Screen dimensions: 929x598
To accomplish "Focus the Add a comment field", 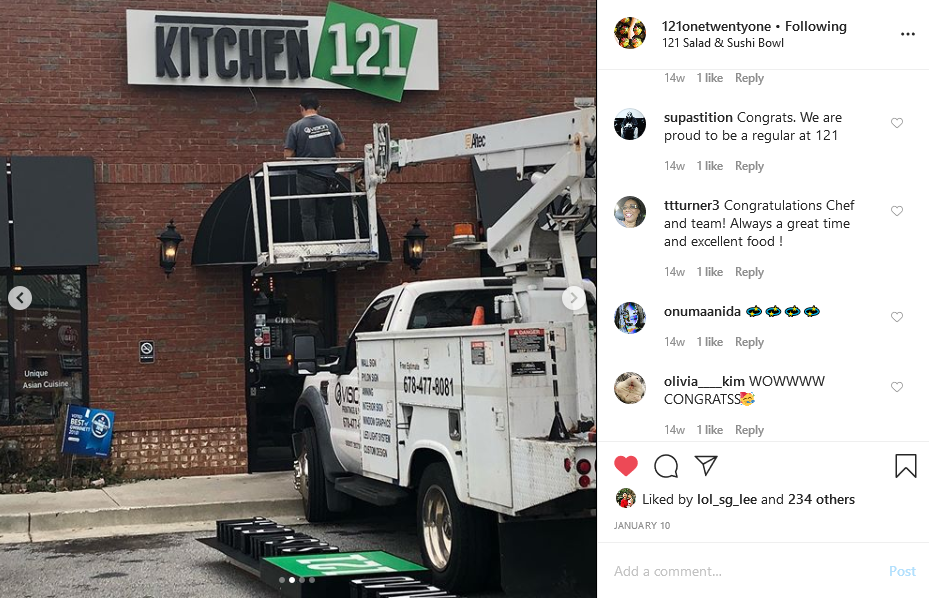I will [747, 571].
